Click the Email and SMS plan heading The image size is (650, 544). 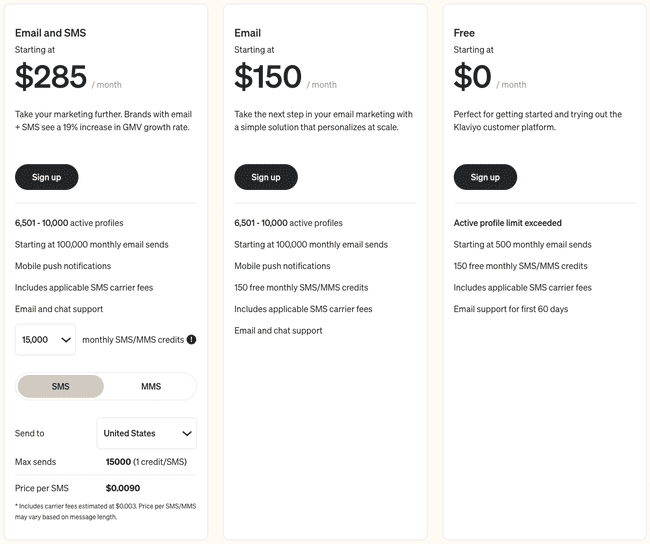click(x=51, y=33)
